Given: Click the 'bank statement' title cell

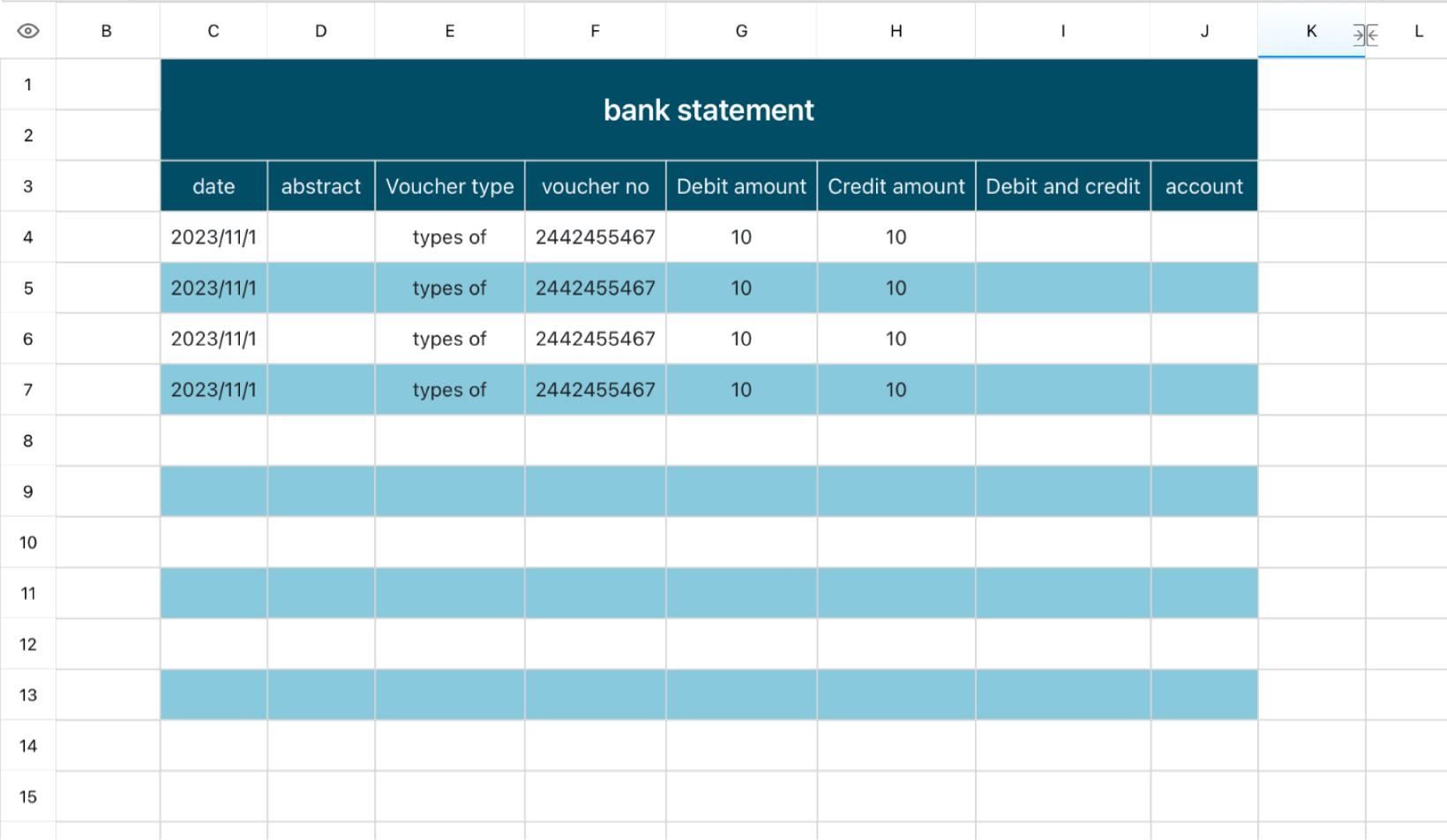Looking at the screenshot, I should (709, 110).
